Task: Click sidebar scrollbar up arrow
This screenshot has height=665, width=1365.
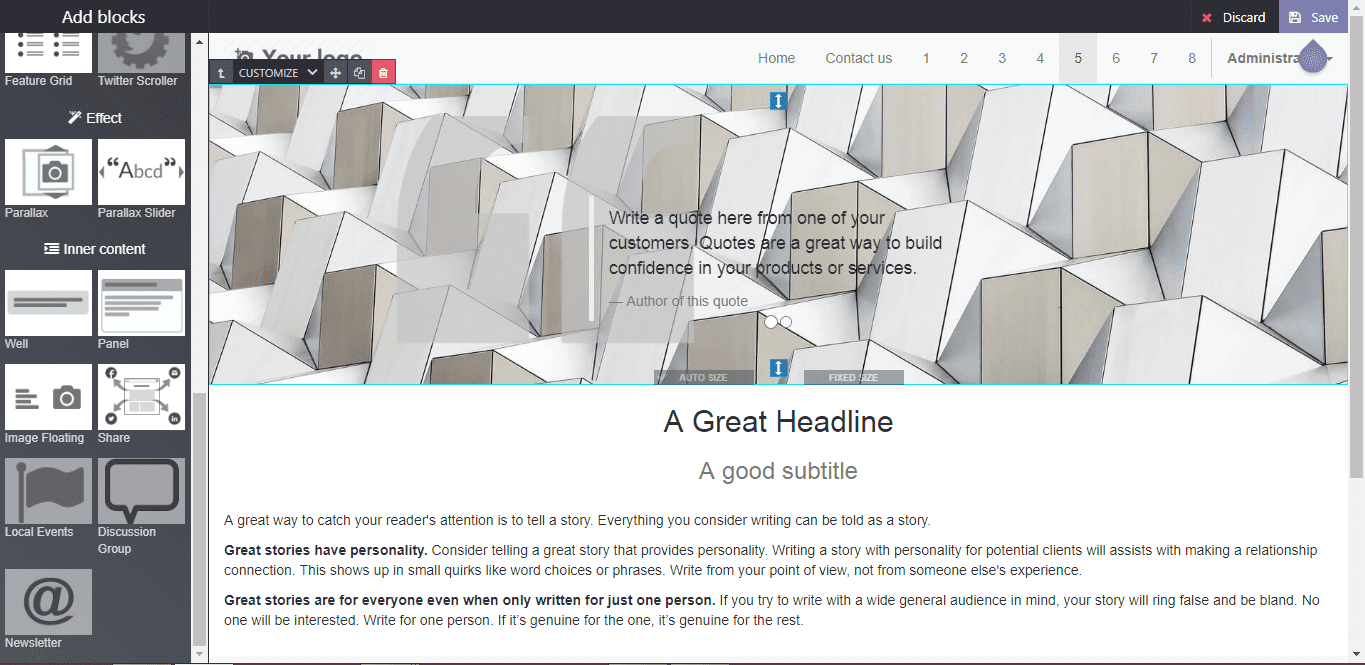Action: [199, 42]
